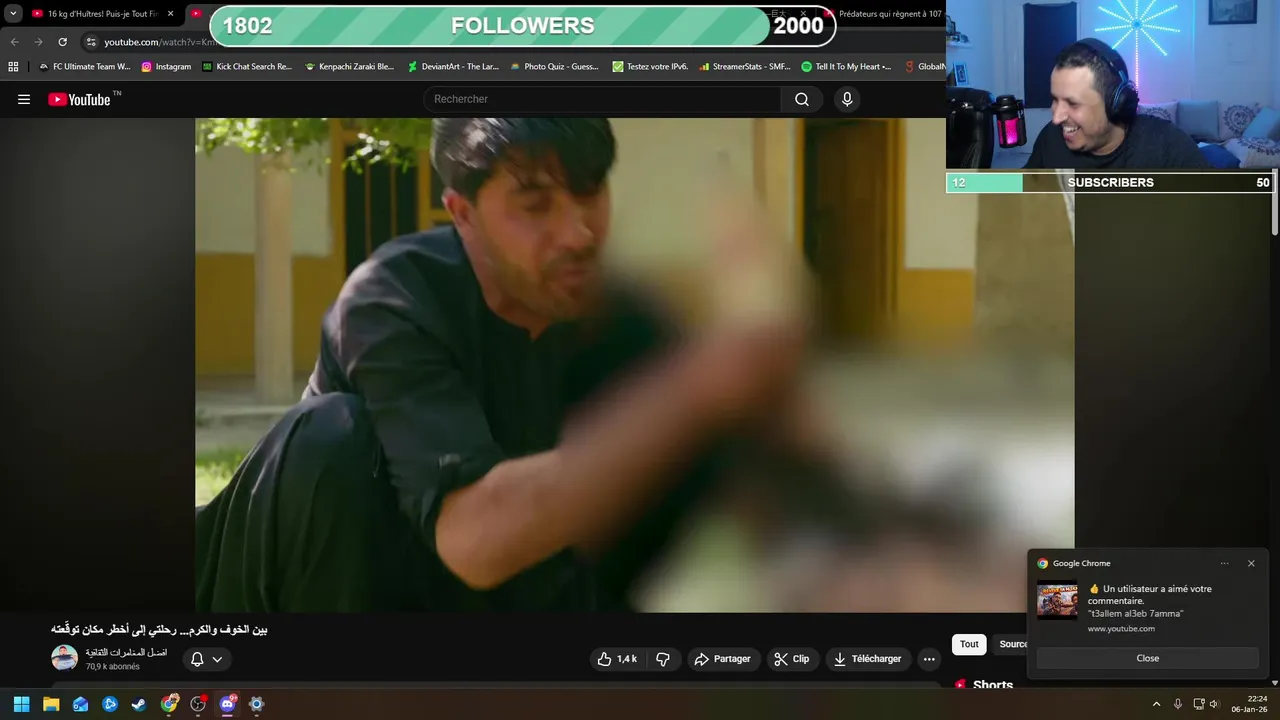Viewport: 1280px width, 720px height.
Task: Go back in Chrome navigation
Action: [14, 42]
